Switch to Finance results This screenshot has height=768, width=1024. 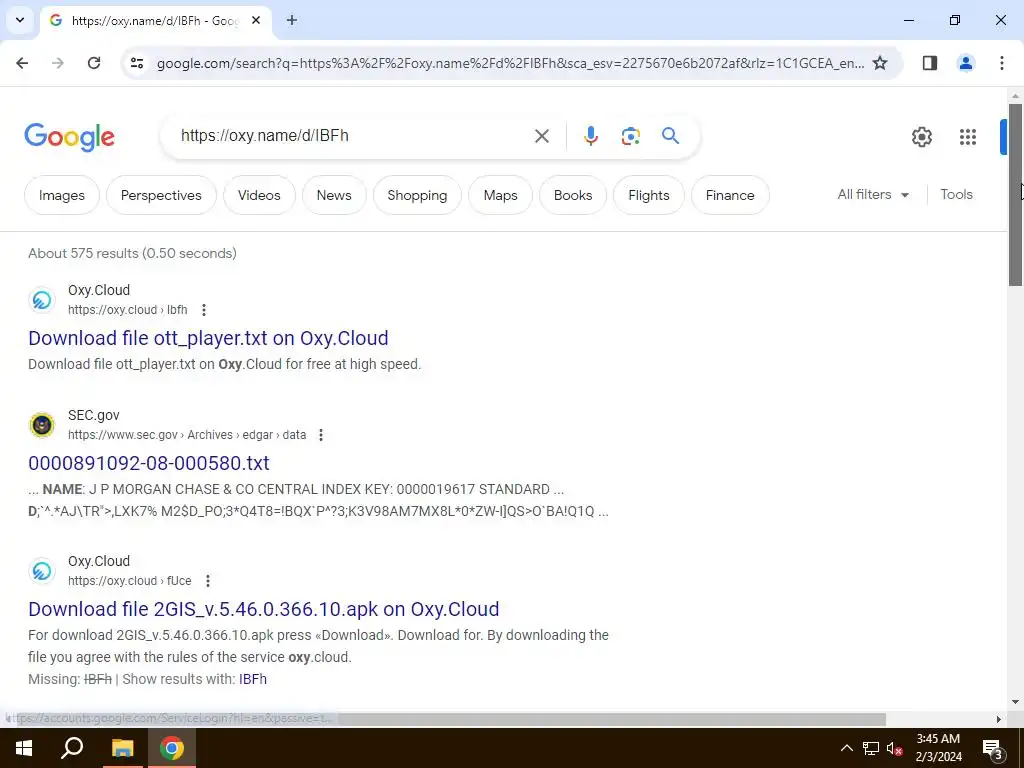pos(730,195)
